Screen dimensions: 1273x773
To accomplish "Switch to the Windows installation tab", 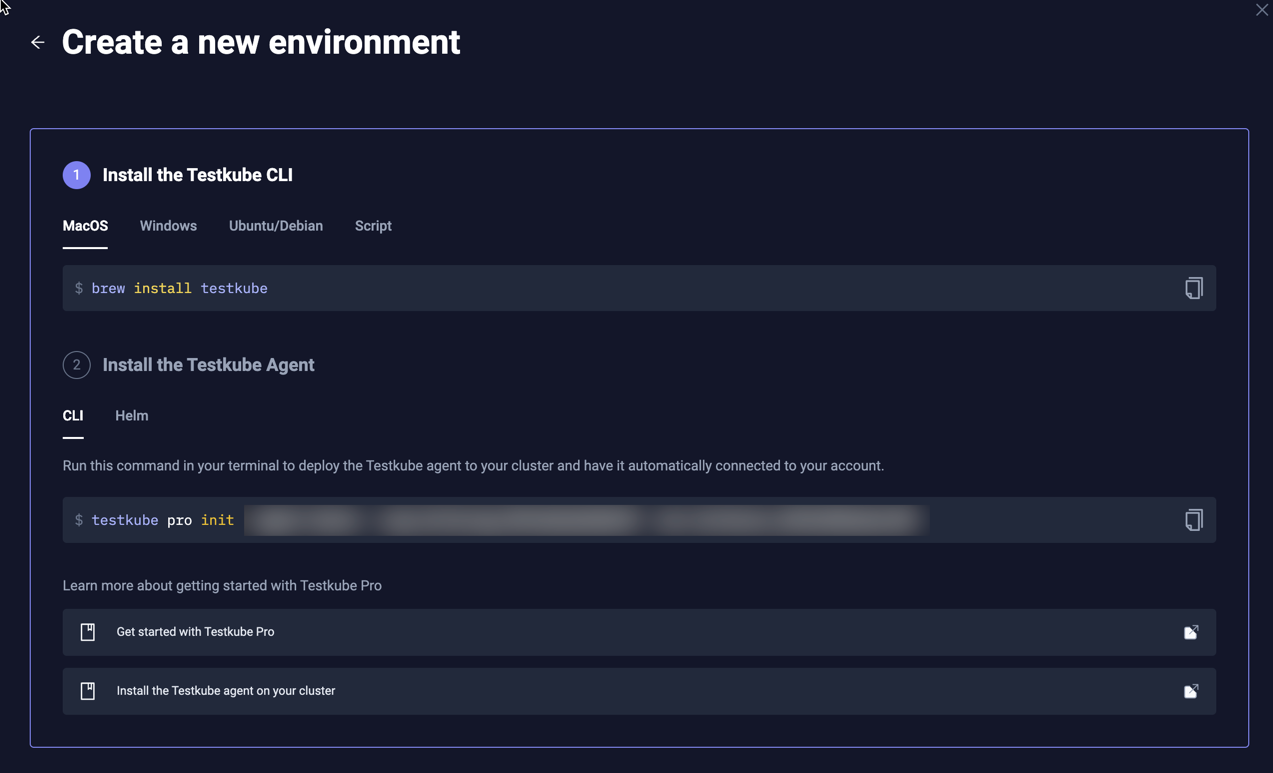I will click(x=168, y=226).
